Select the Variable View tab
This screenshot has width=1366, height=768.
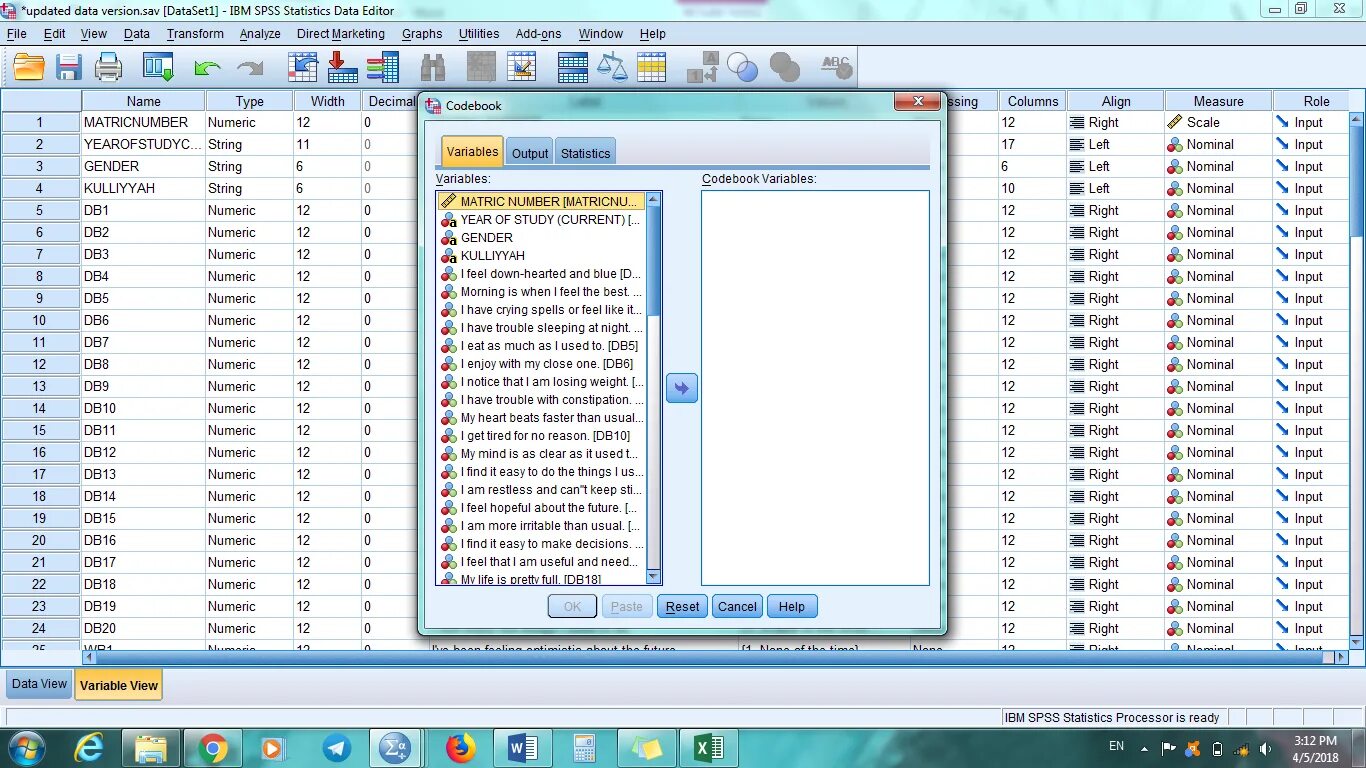coord(118,685)
